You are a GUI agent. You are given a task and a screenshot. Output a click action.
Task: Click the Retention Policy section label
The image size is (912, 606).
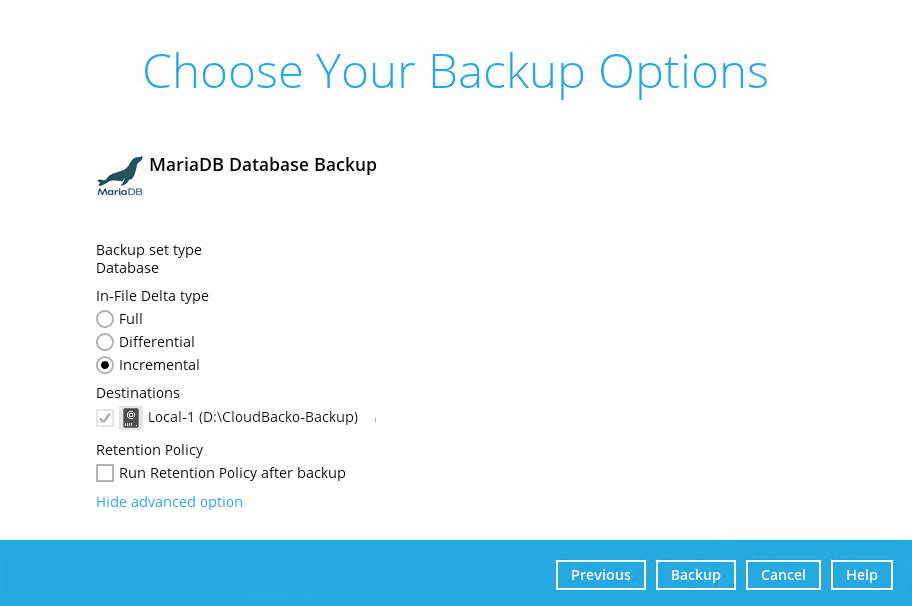(149, 450)
